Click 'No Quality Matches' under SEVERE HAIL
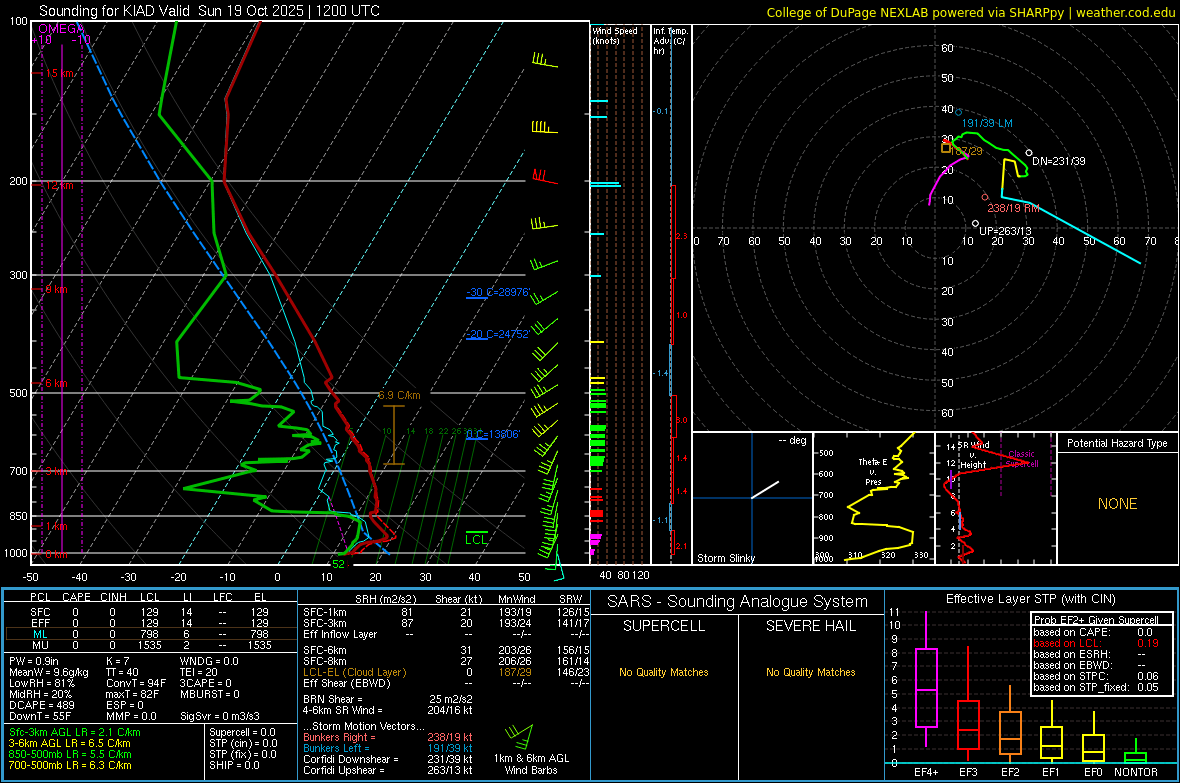The image size is (1180, 783). coord(810,672)
